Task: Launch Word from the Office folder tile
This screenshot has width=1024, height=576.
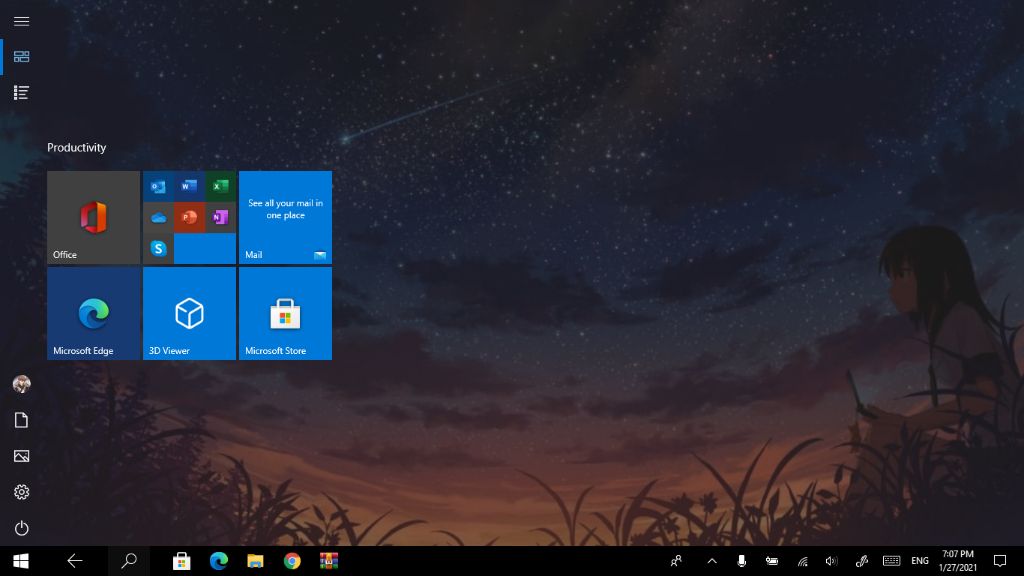Action: 189,187
